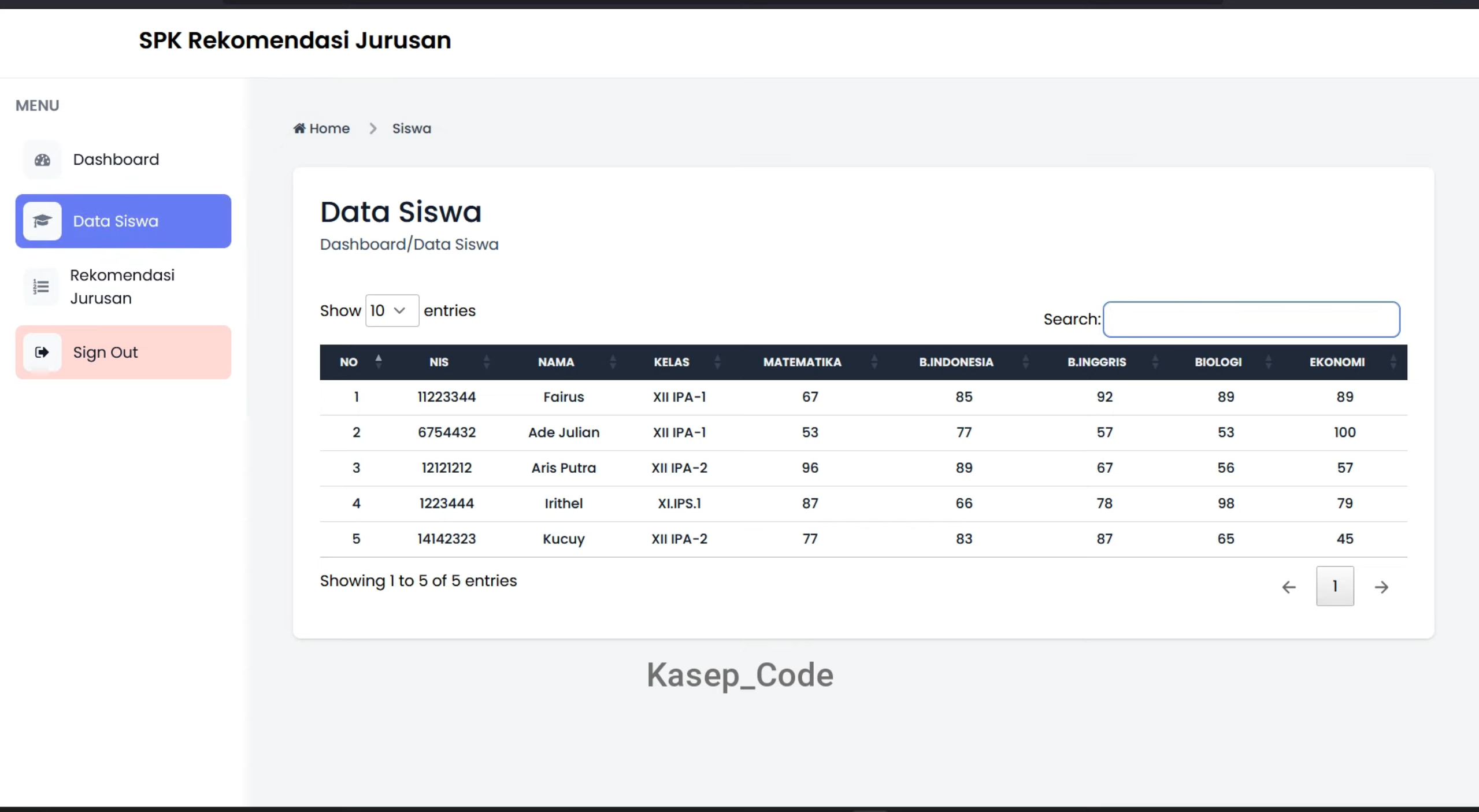Click the list icon for Rekomendasi Jurusan
This screenshot has width=1479, height=812.
tap(41, 287)
